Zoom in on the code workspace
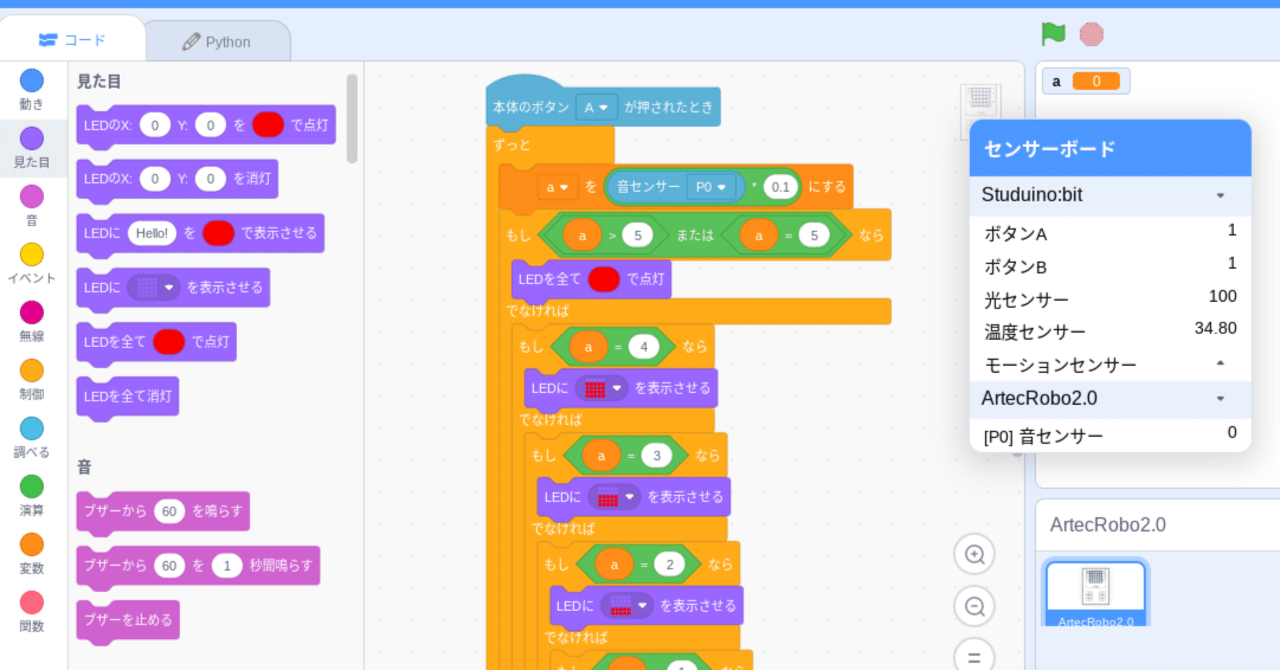 pos(974,554)
